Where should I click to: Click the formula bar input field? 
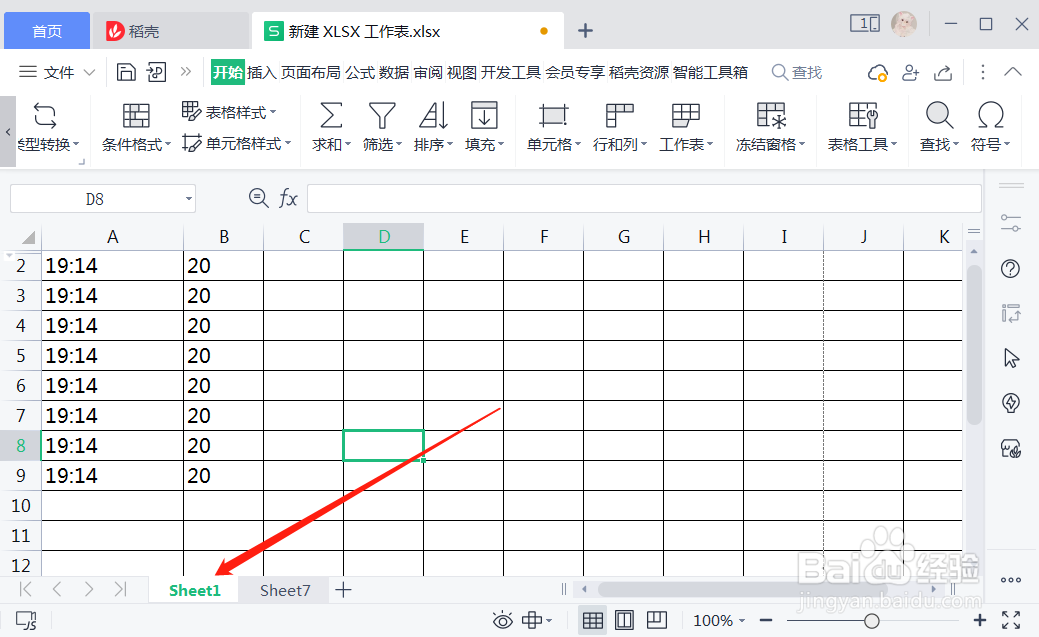644,198
